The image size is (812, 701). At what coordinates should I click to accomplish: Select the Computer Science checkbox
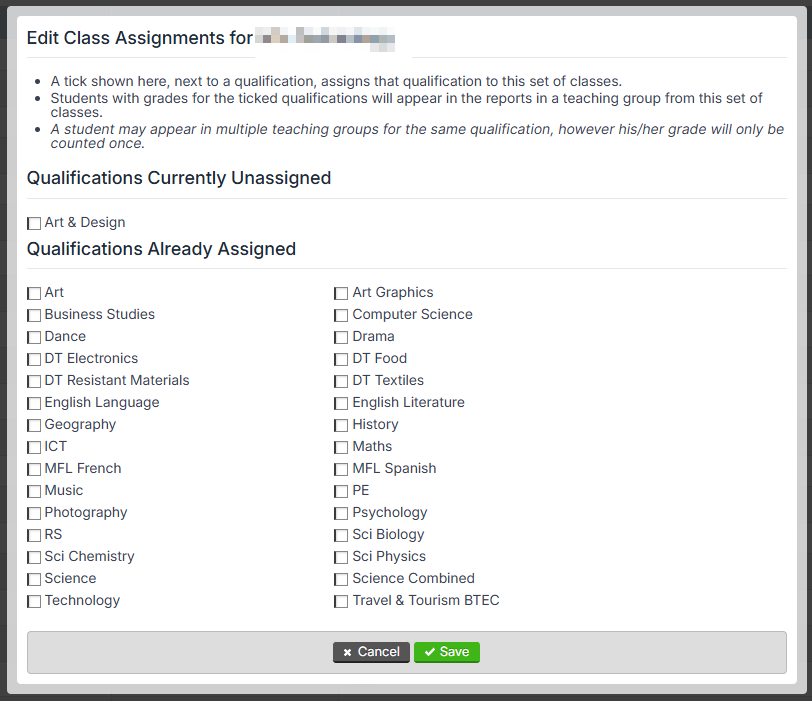click(341, 315)
